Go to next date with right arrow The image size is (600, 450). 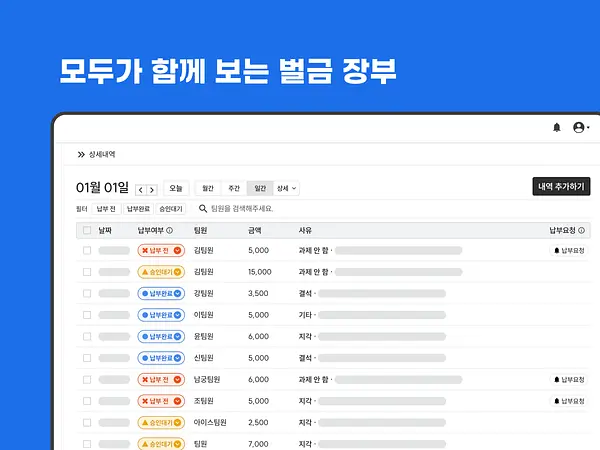[x=152, y=190]
